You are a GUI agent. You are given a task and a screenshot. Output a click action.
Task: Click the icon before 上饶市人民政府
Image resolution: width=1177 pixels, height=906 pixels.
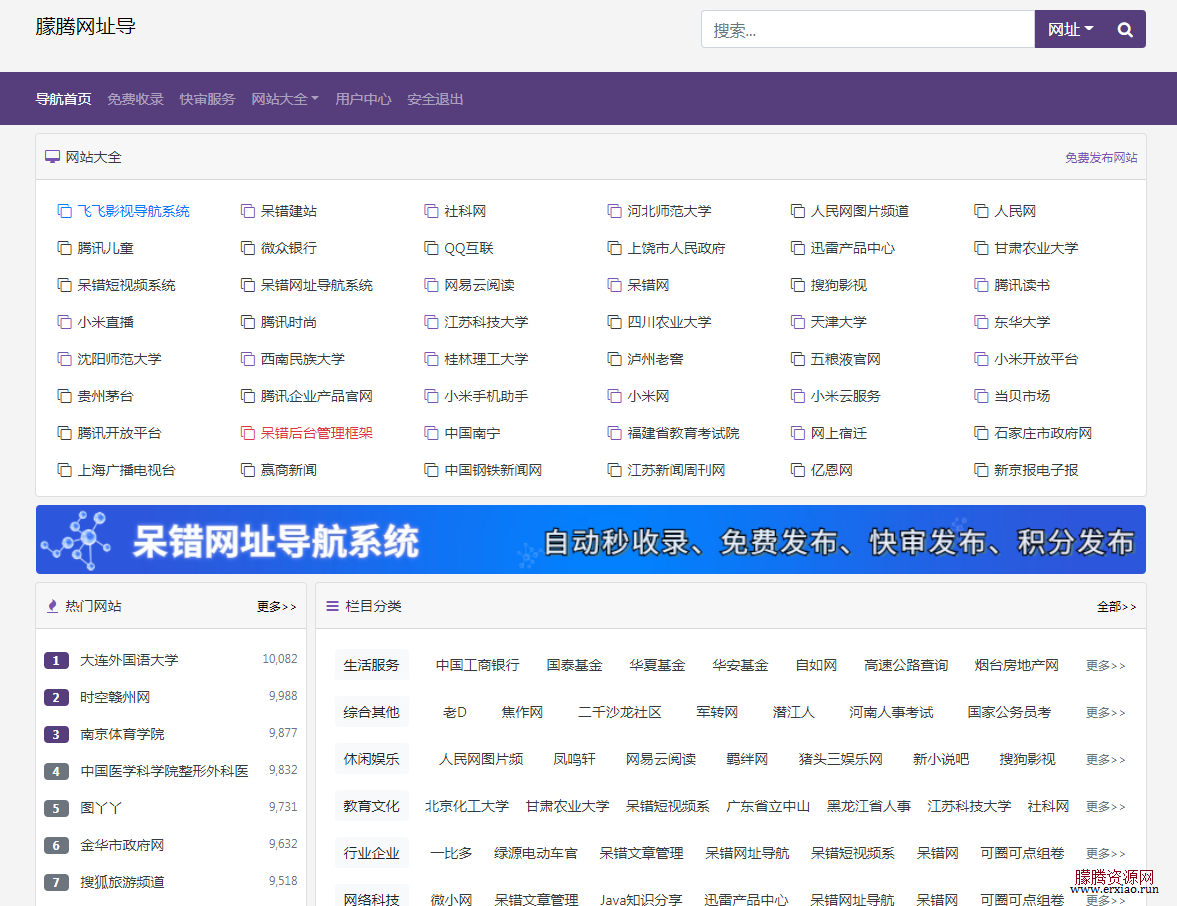(614, 248)
